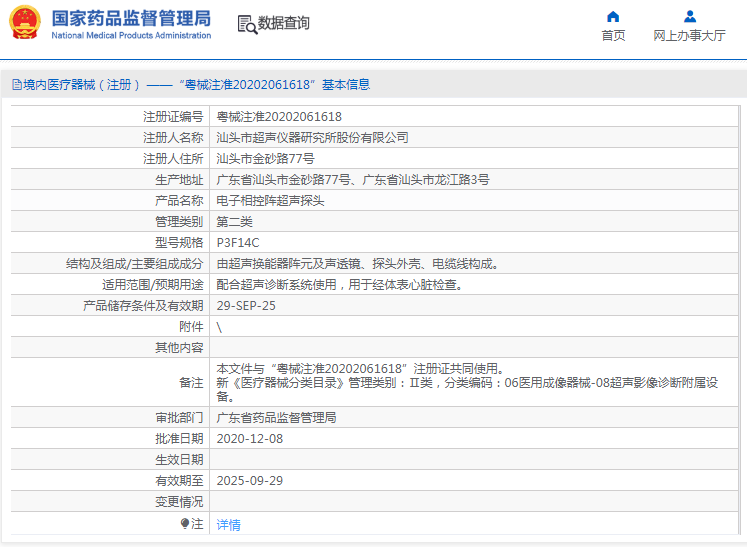747x547 pixels.
Task: Click the bullet icon beside 注 label
Action: 184,523
